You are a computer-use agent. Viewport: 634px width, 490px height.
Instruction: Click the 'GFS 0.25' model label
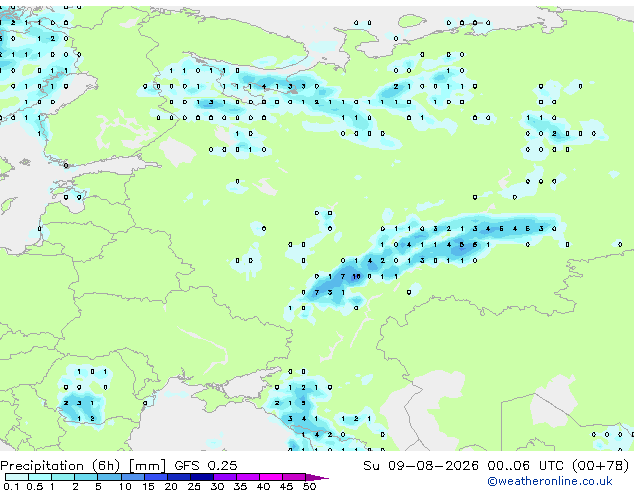(x=206, y=466)
